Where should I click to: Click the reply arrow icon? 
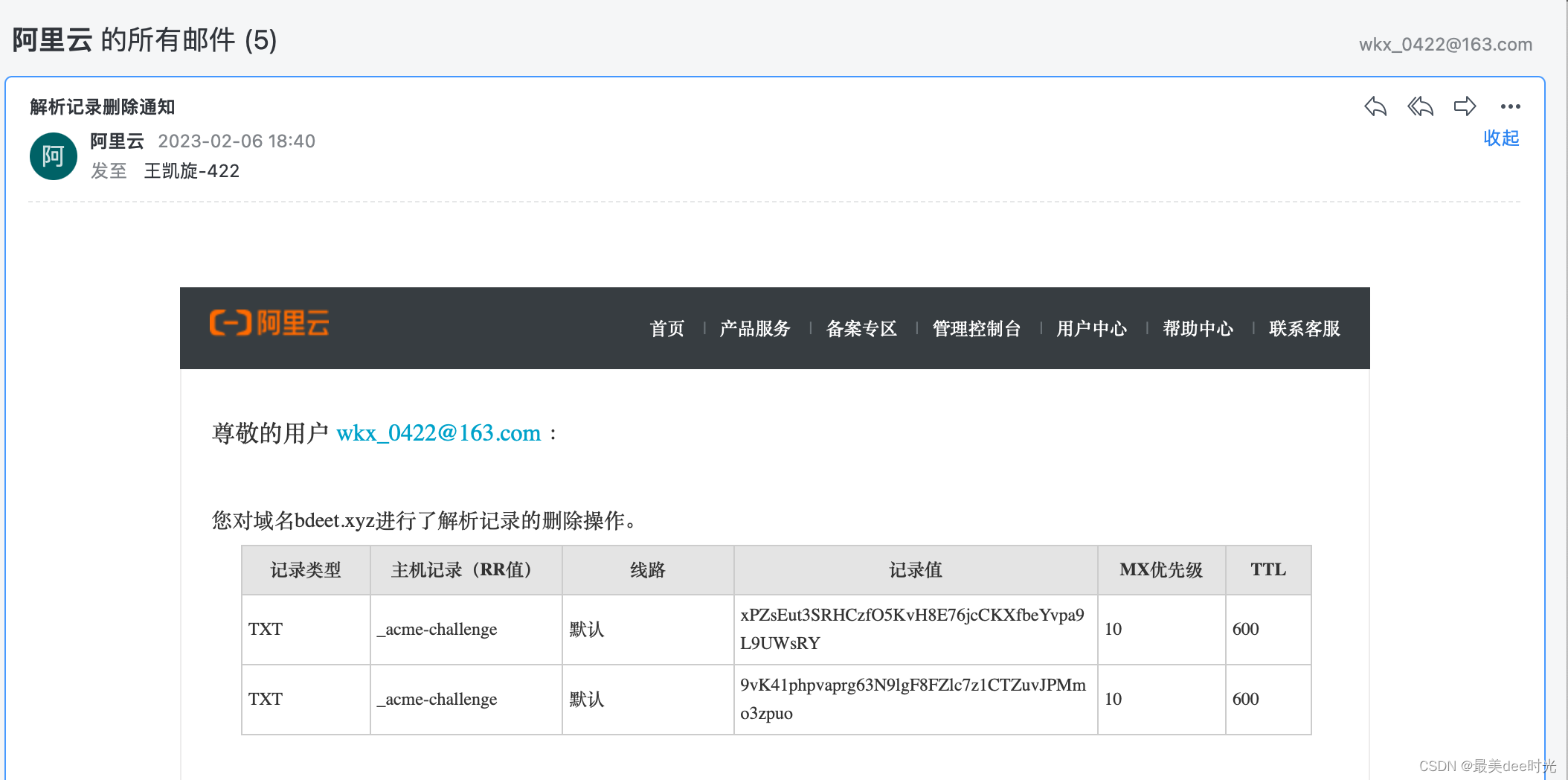point(1375,106)
